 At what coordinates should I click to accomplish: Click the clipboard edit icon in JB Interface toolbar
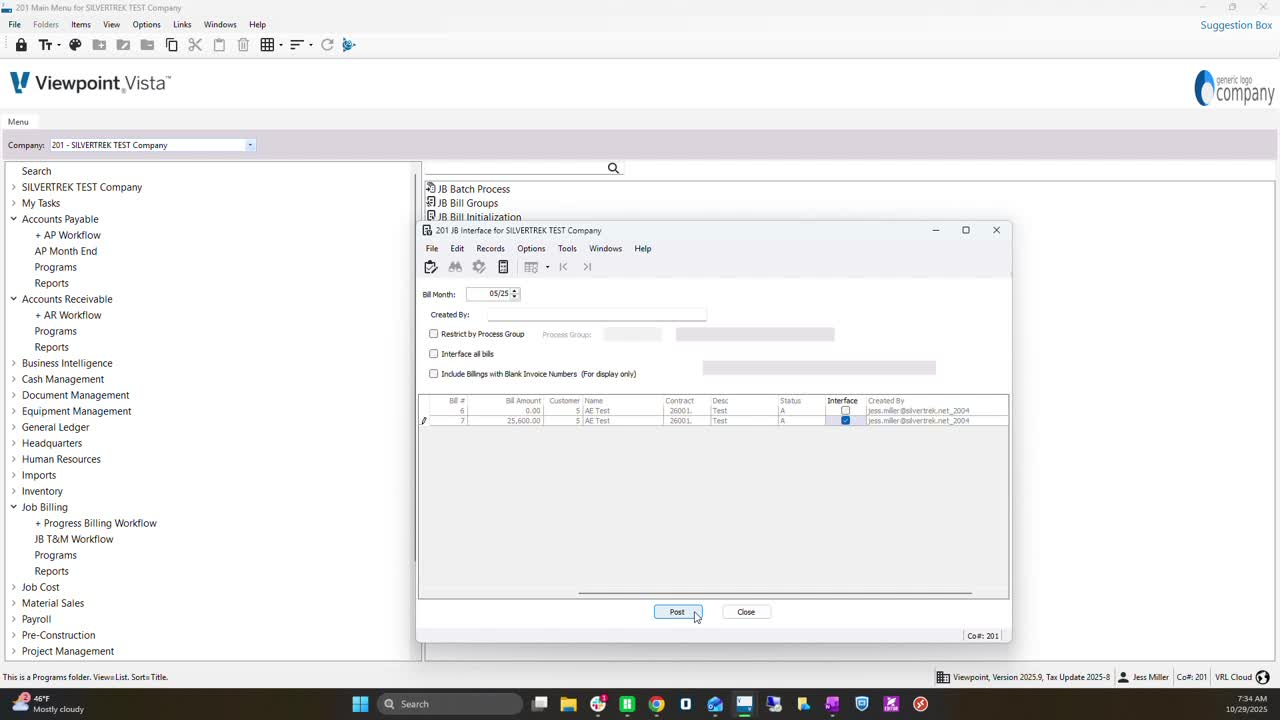pos(431,267)
